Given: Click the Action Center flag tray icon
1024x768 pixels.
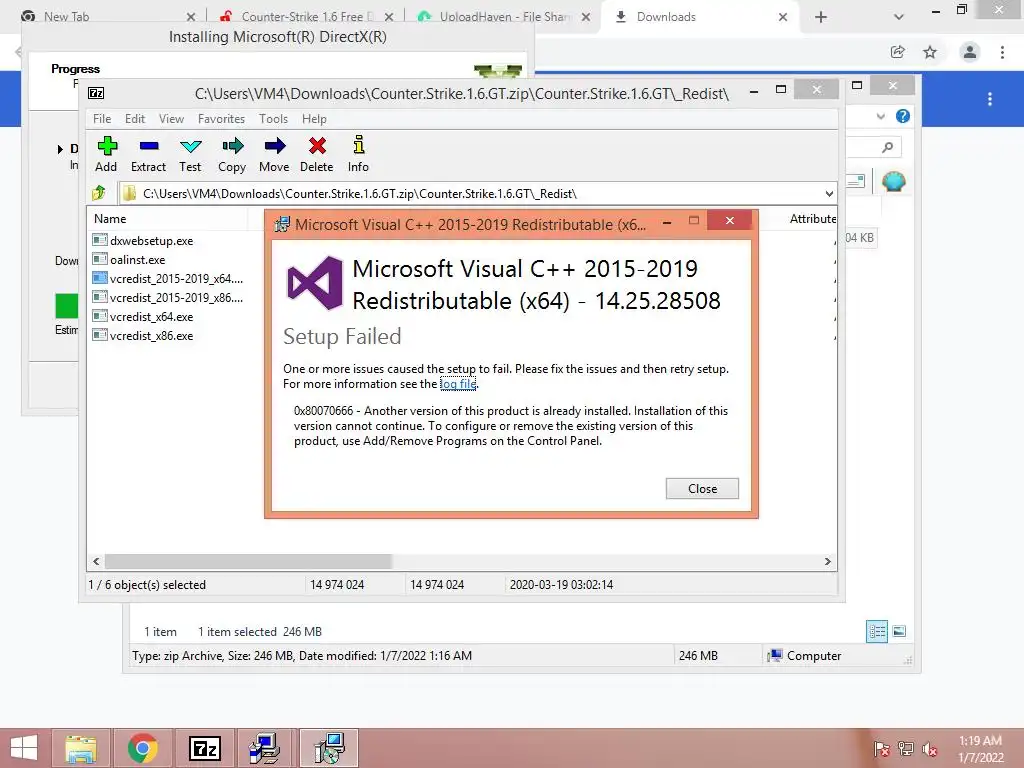Looking at the screenshot, I should tap(881, 749).
